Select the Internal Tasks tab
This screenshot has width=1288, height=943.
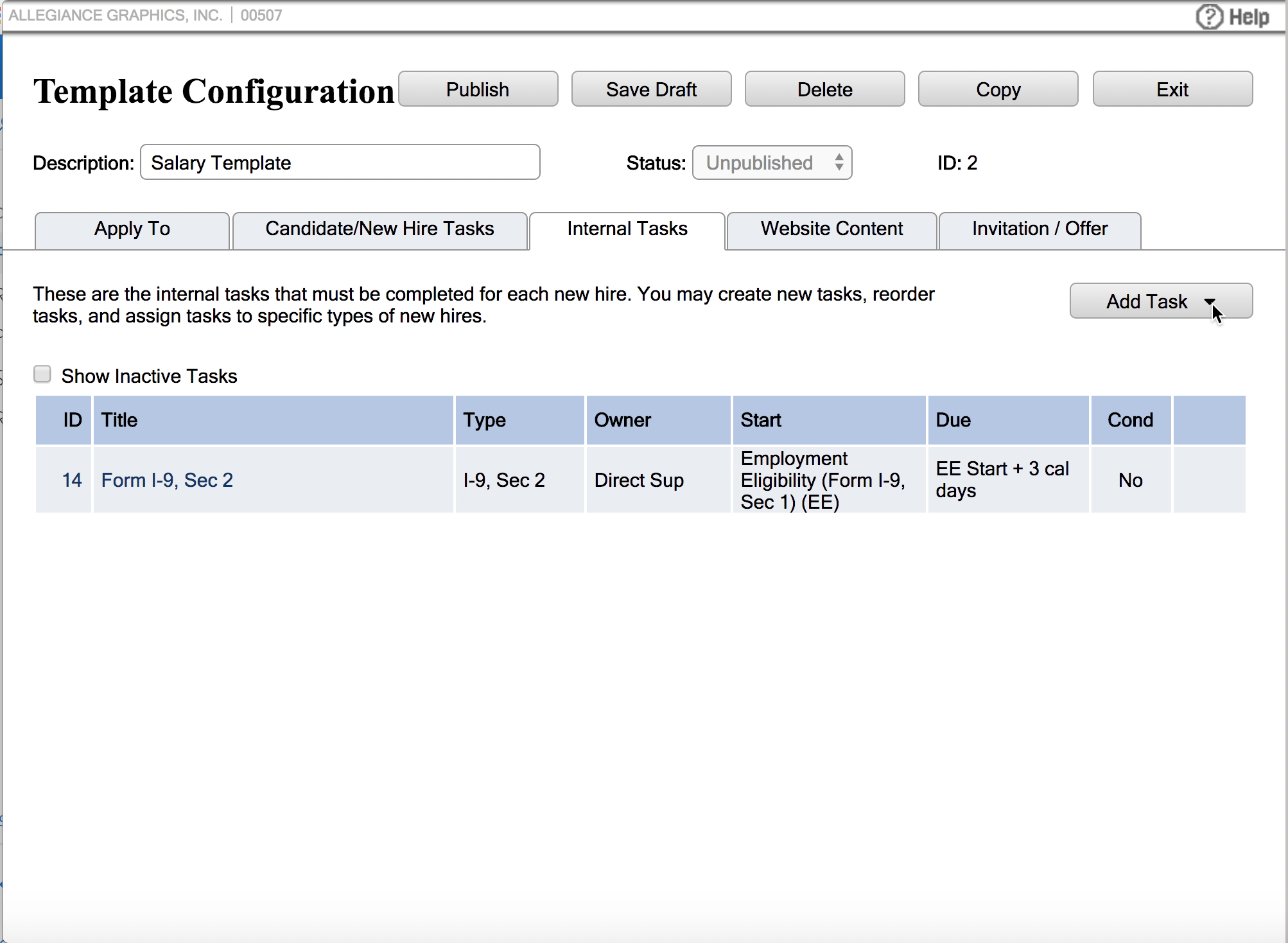click(627, 229)
